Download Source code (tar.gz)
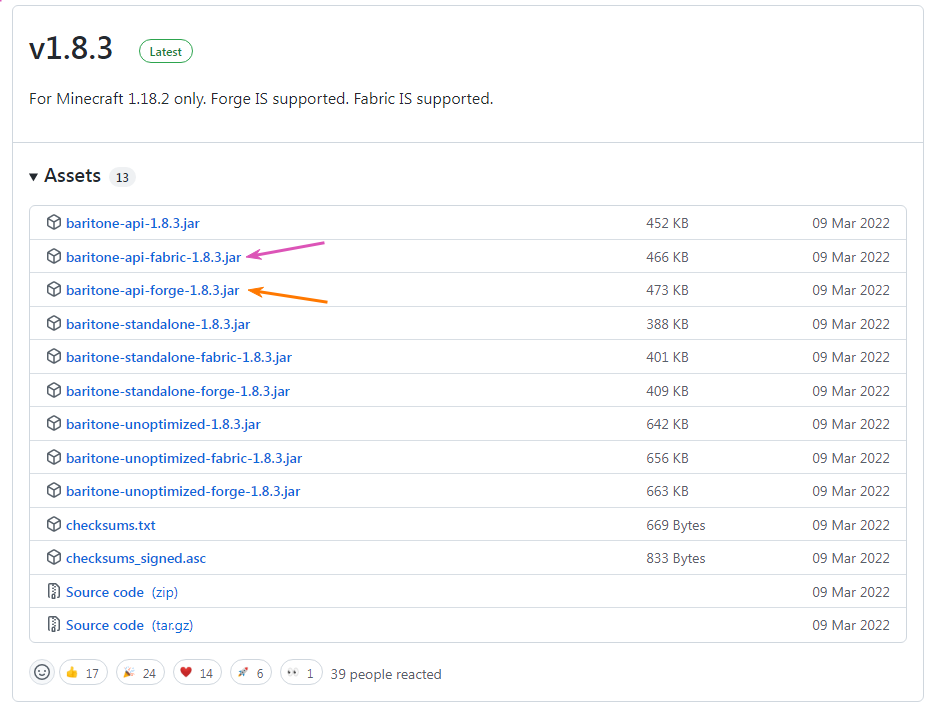This screenshot has width=932, height=713. coord(130,626)
